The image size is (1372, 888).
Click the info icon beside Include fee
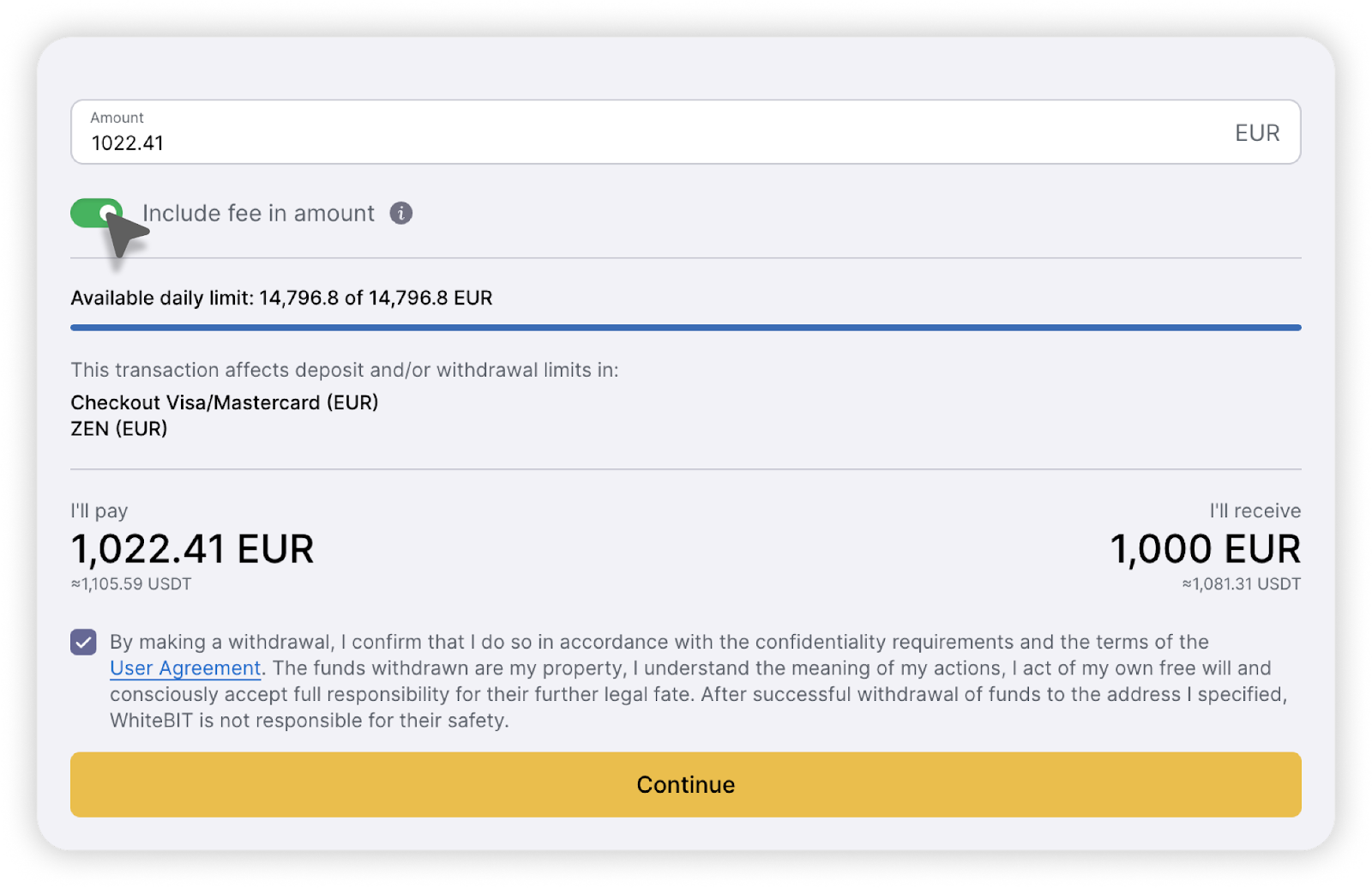(401, 213)
